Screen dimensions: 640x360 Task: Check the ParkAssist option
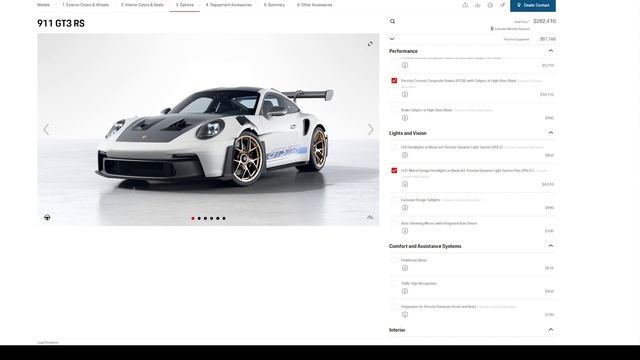[x=394, y=260]
